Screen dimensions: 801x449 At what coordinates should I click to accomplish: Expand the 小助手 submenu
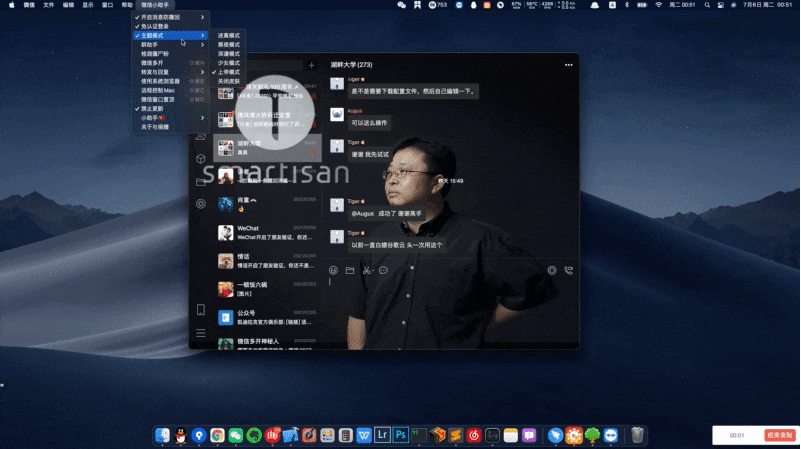pyautogui.click(x=170, y=118)
